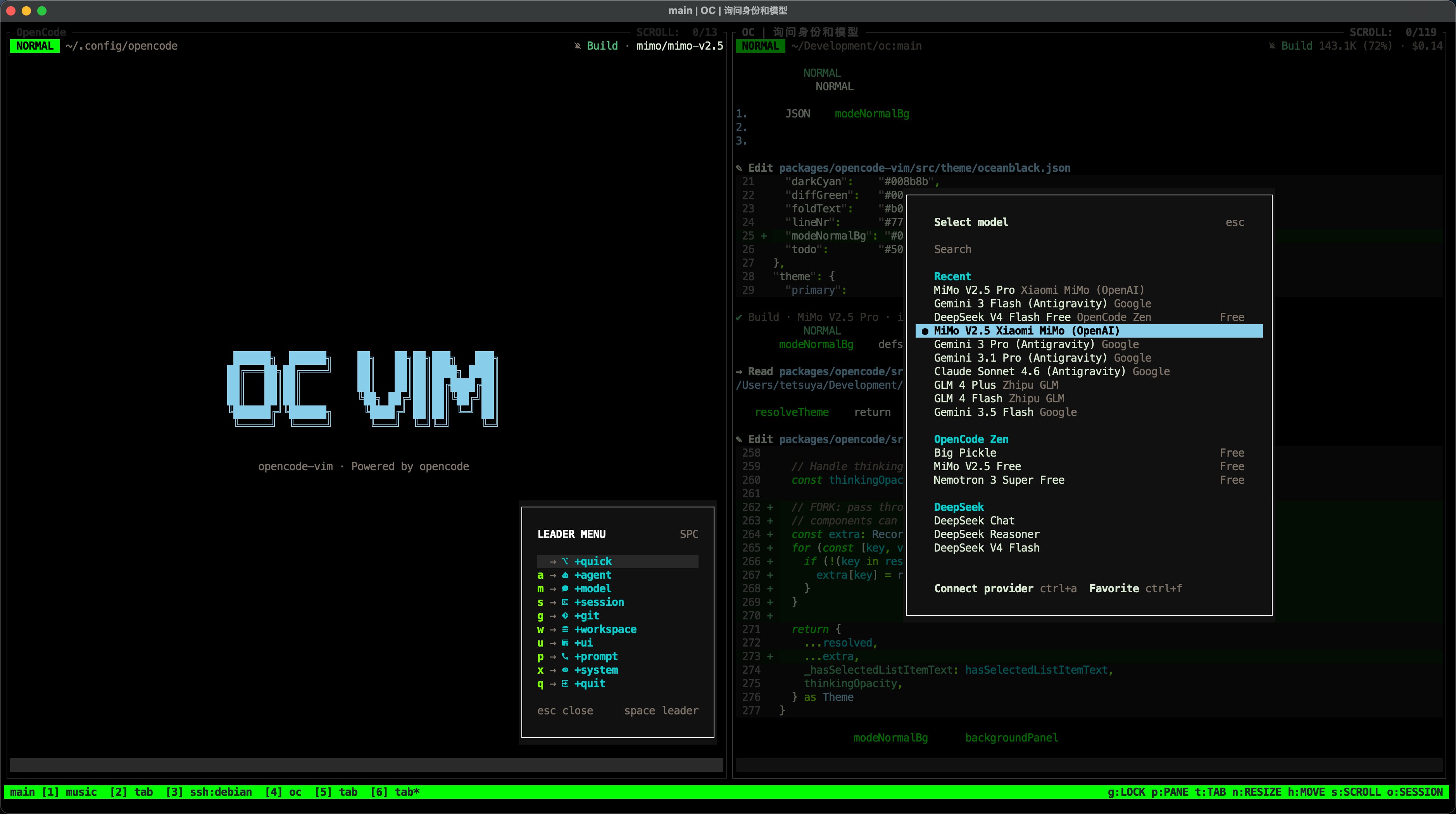The image size is (1456, 814).
Task: Select the bullet of MiMo V2.5 Xiaomi MiMo
Action: click(x=925, y=331)
